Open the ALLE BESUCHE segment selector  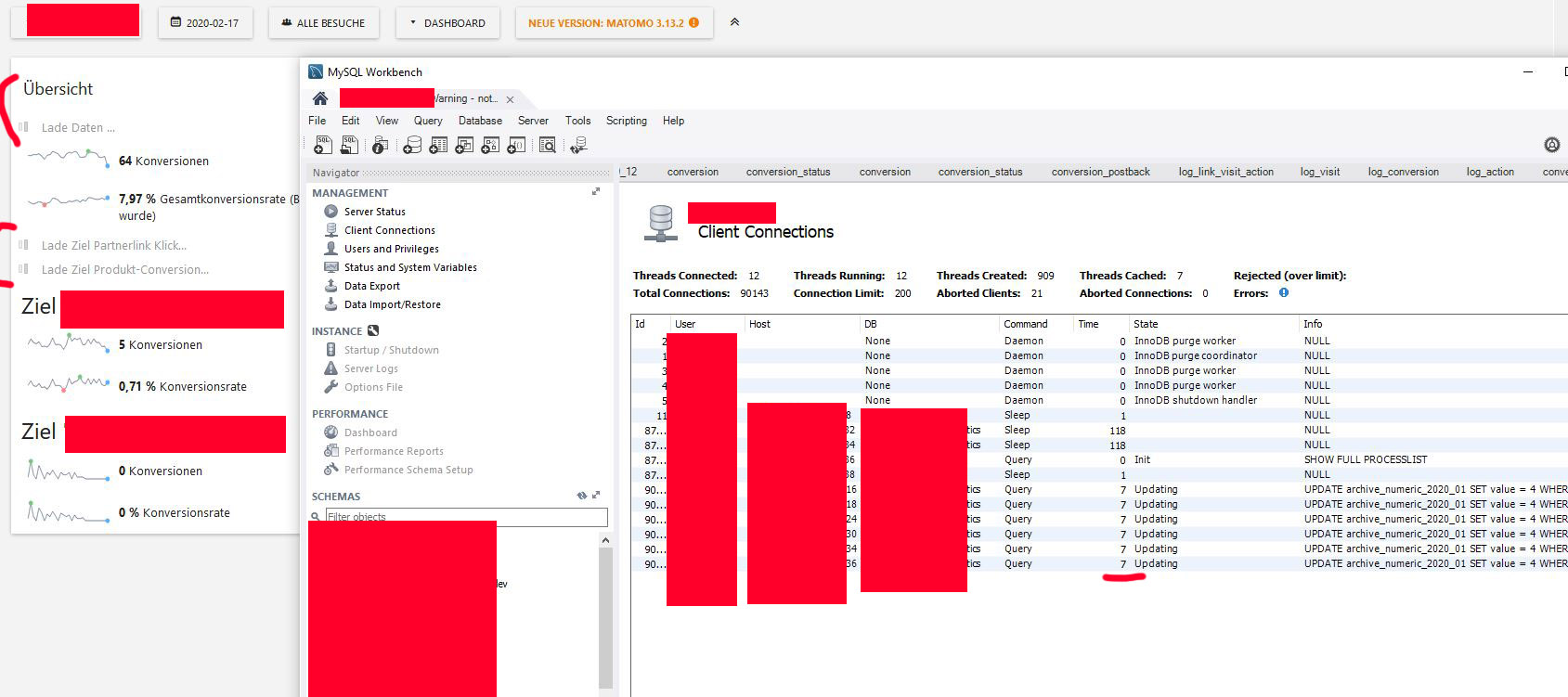pos(323,23)
